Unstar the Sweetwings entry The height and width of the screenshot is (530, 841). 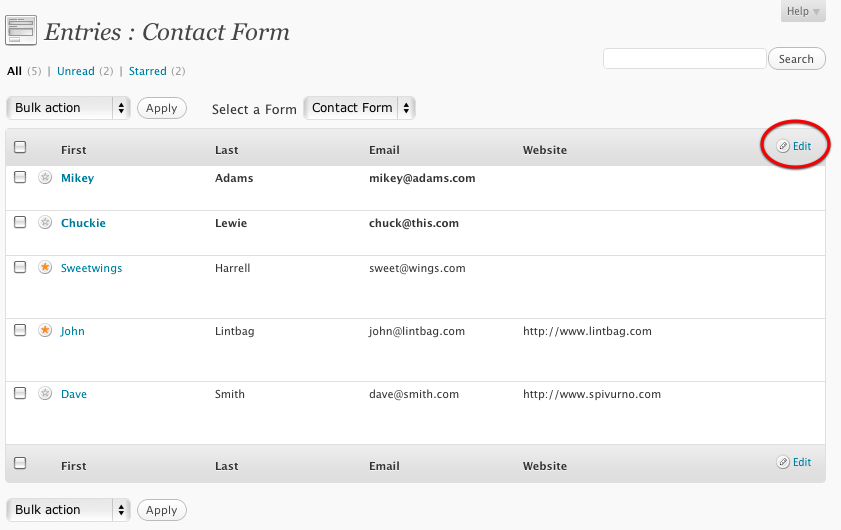[45, 267]
